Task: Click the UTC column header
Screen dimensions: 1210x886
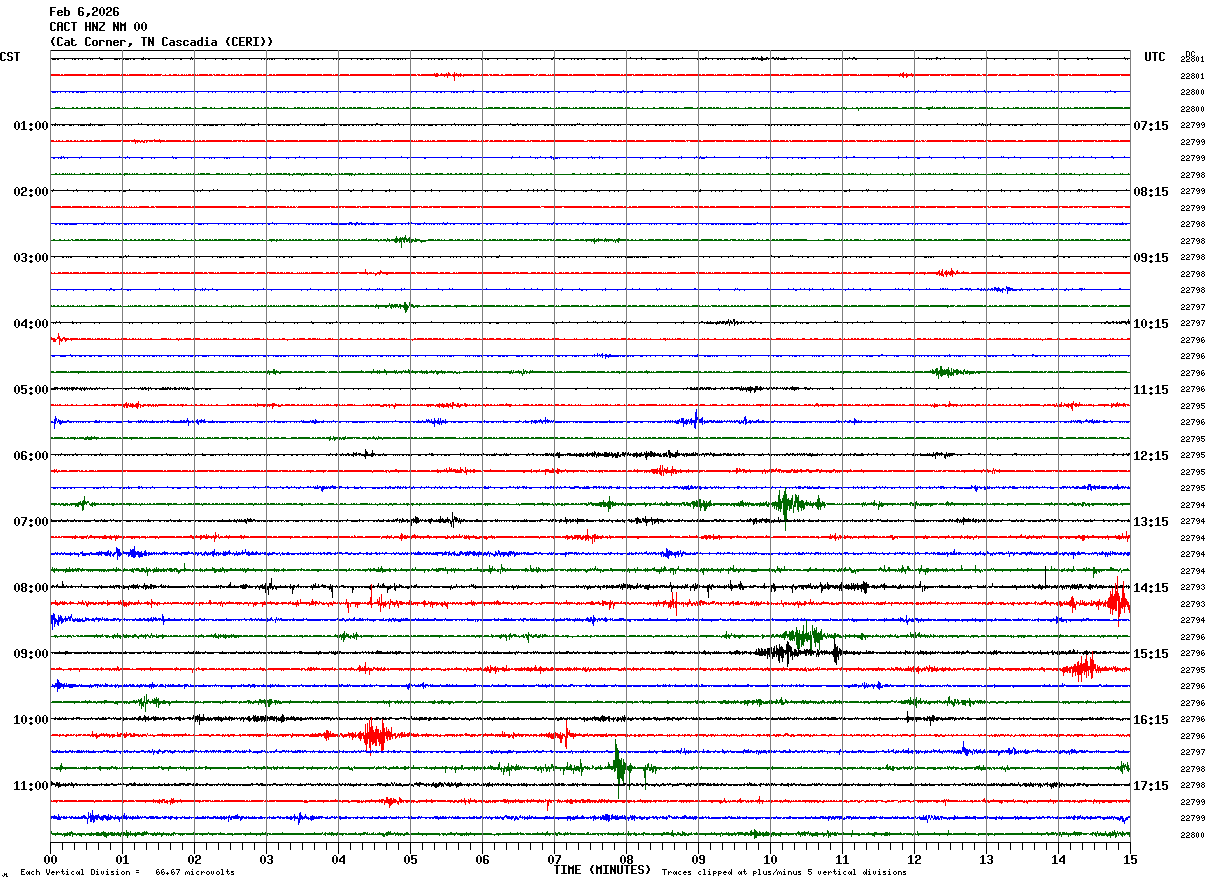Action: (1155, 57)
